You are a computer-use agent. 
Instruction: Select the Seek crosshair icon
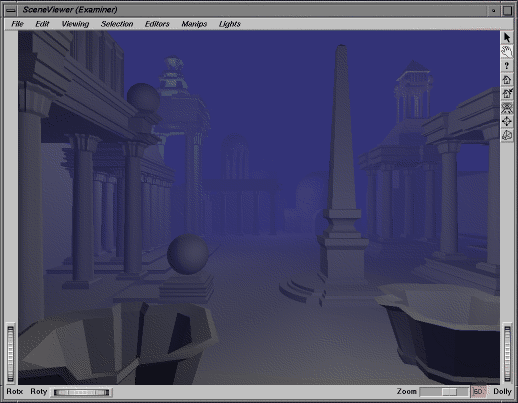click(507, 121)
